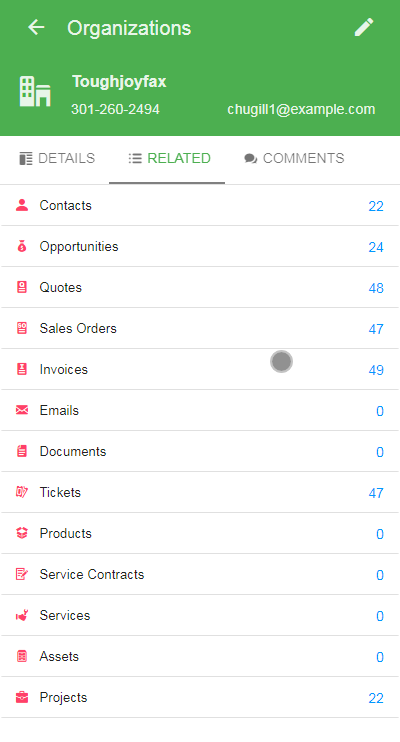Image resolution: width=400 pixels, height=742 pixels.
Task: Click the Toughjoyfax building icon
Action: pos(35,91)
